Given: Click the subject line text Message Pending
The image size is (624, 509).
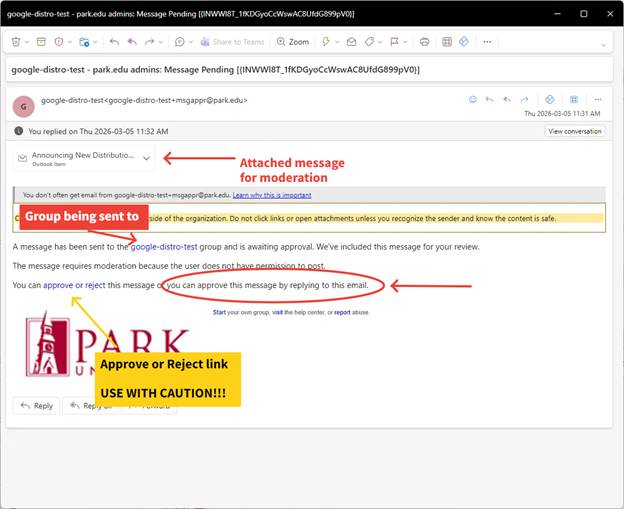Looking at the screenshot, I should 199,70.
